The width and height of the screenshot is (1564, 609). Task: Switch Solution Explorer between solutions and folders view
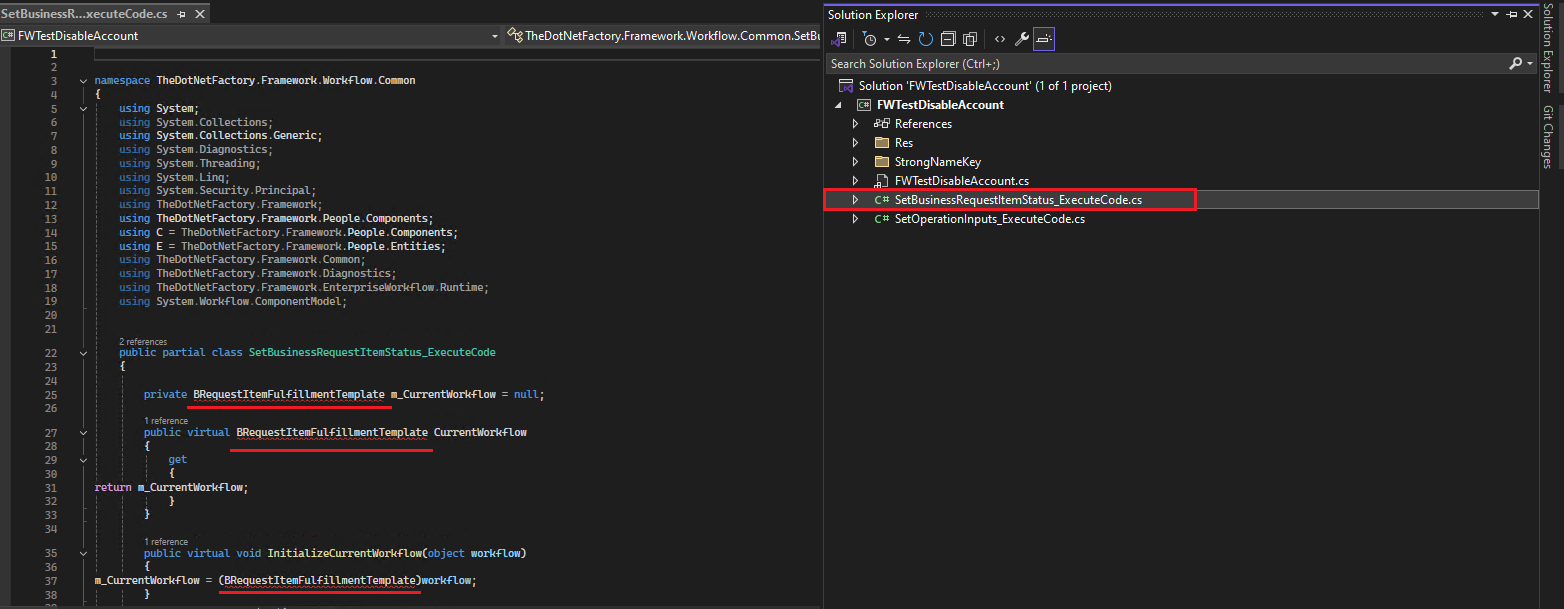pos(840,39)
